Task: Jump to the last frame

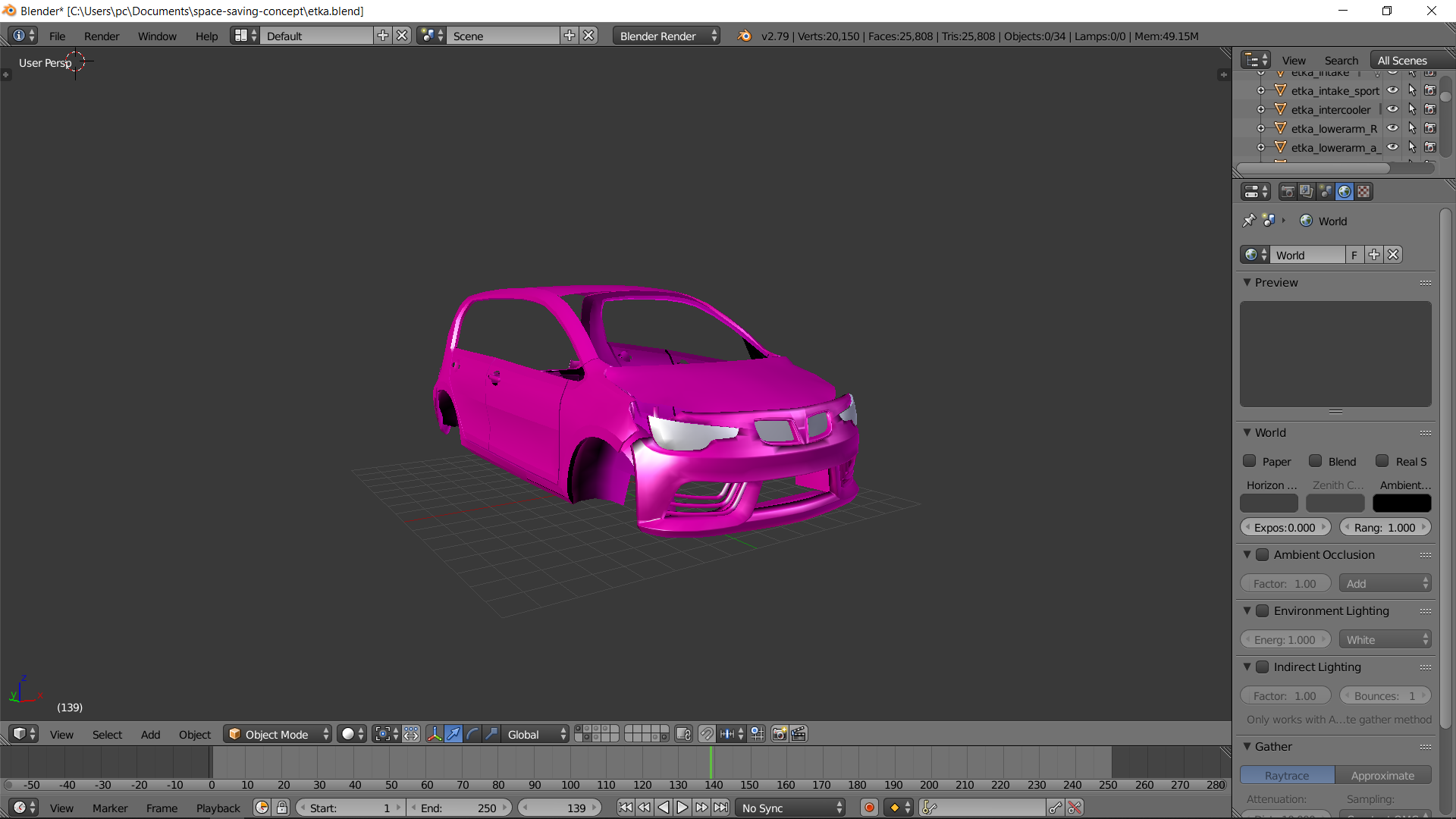Action: (721, 808)
